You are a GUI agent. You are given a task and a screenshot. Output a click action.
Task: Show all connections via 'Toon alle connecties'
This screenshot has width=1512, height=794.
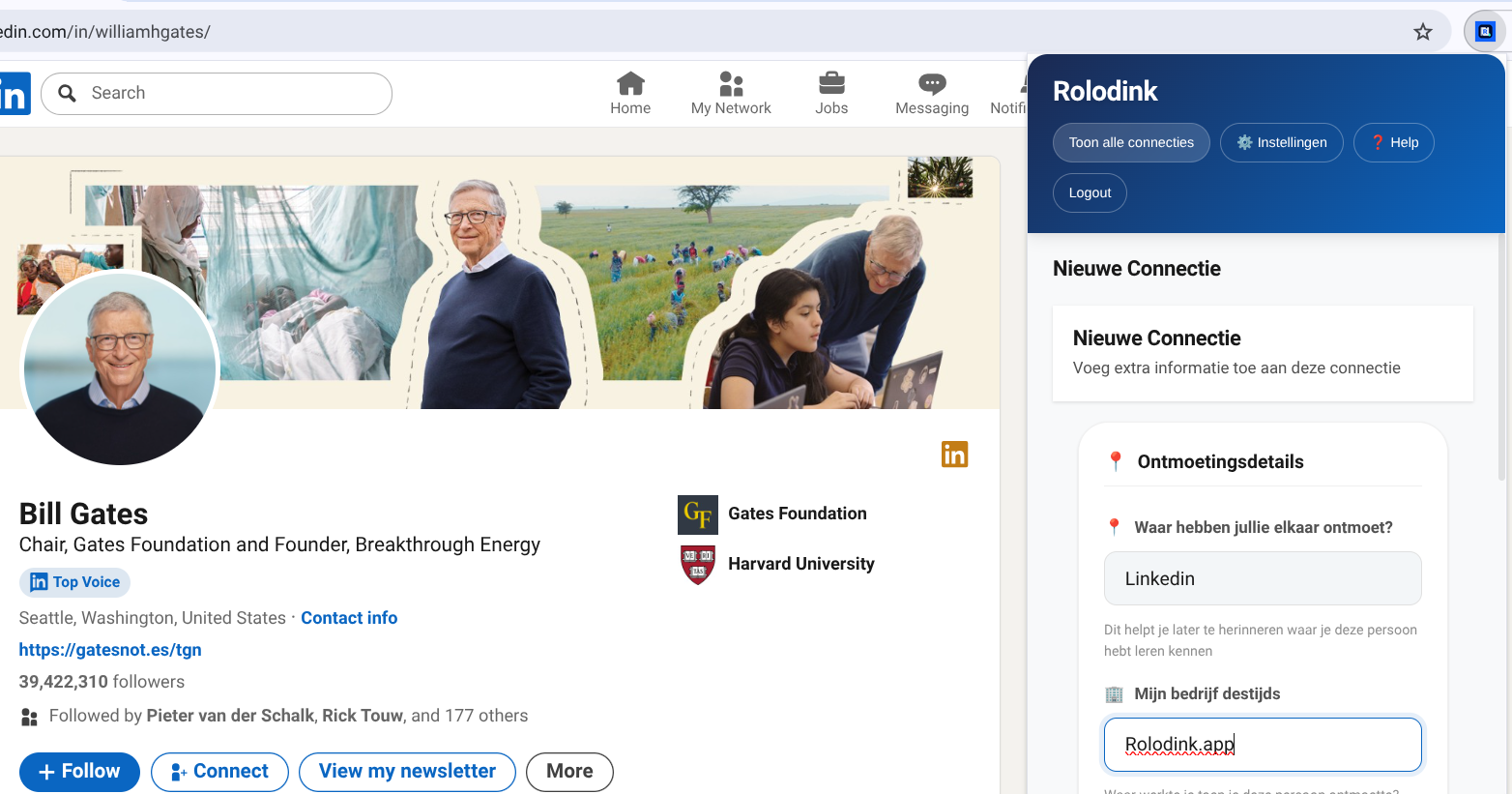(1131, 143)
